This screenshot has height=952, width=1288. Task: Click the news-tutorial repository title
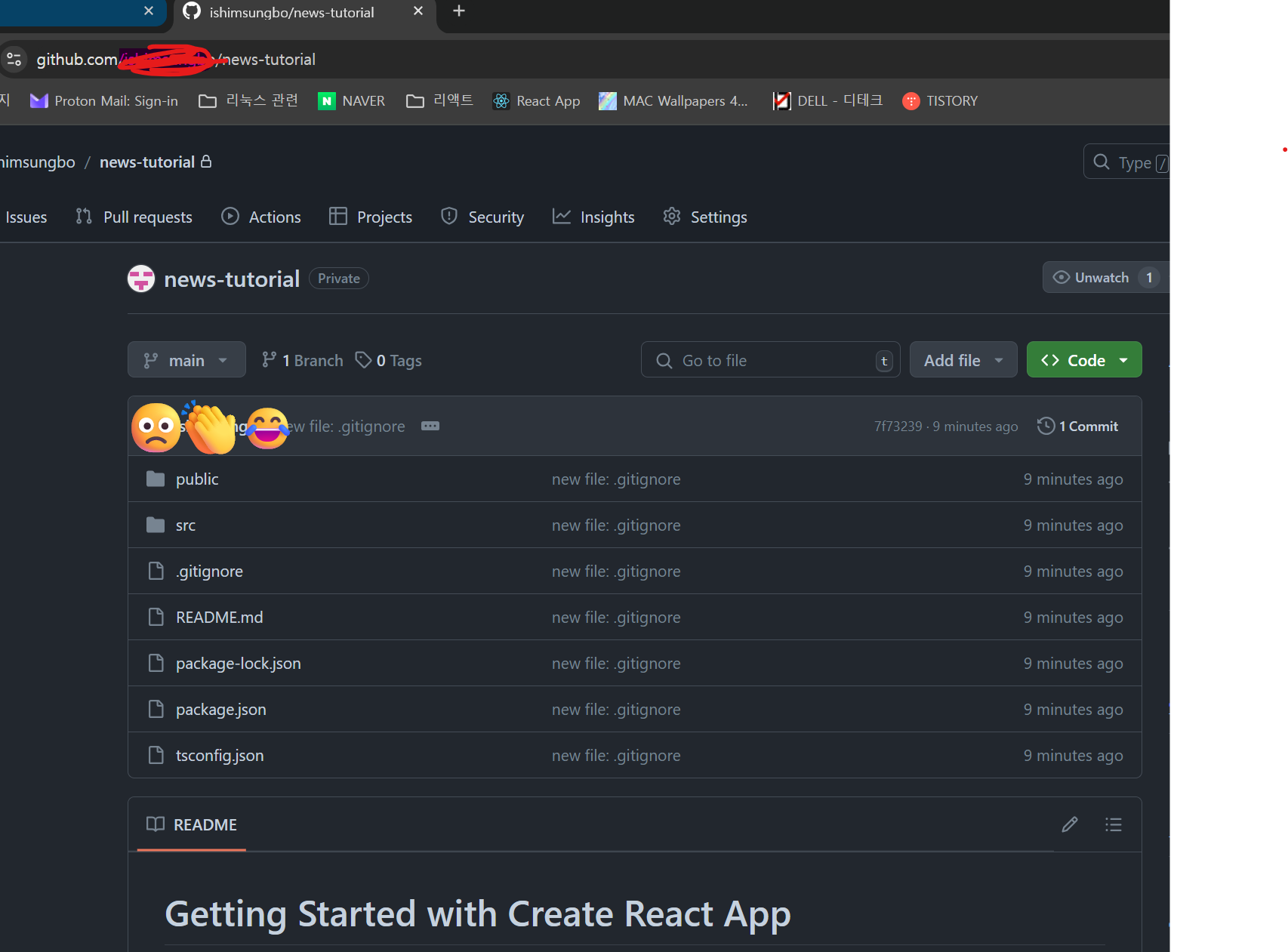click(232, 279)
